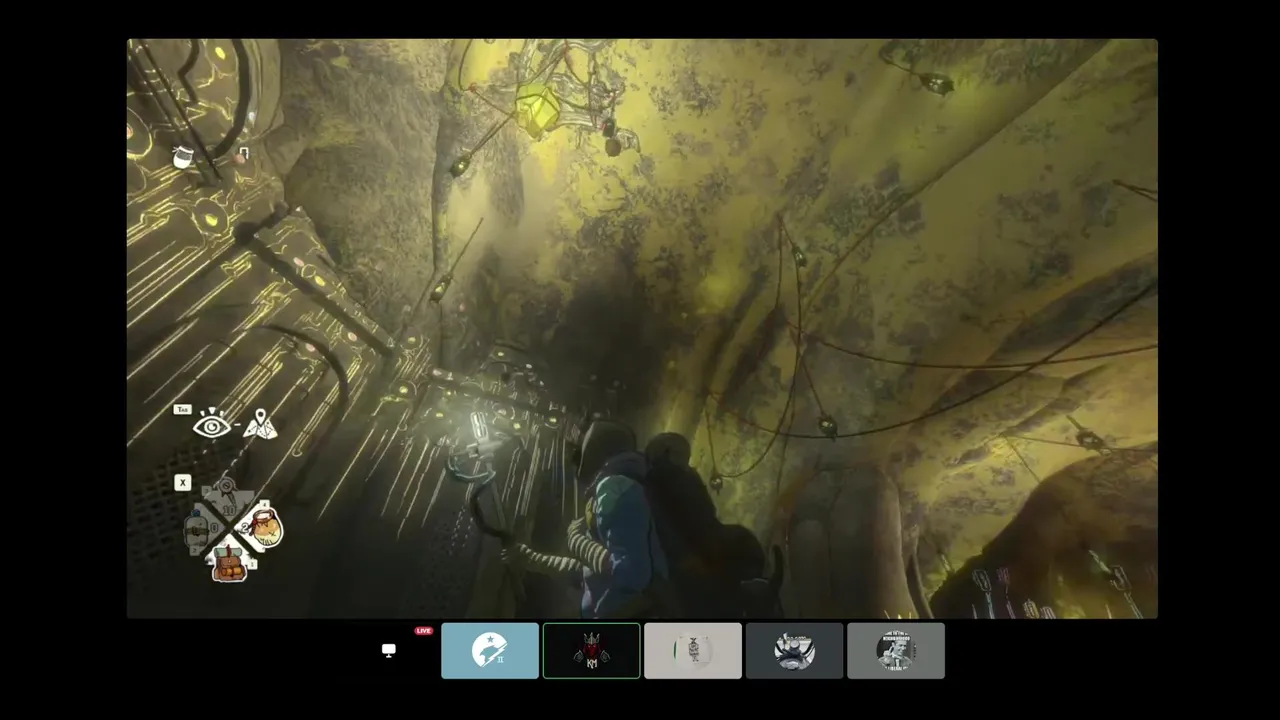Open the map marker icon
The image size is (1280, 720).
click(260, 425)
